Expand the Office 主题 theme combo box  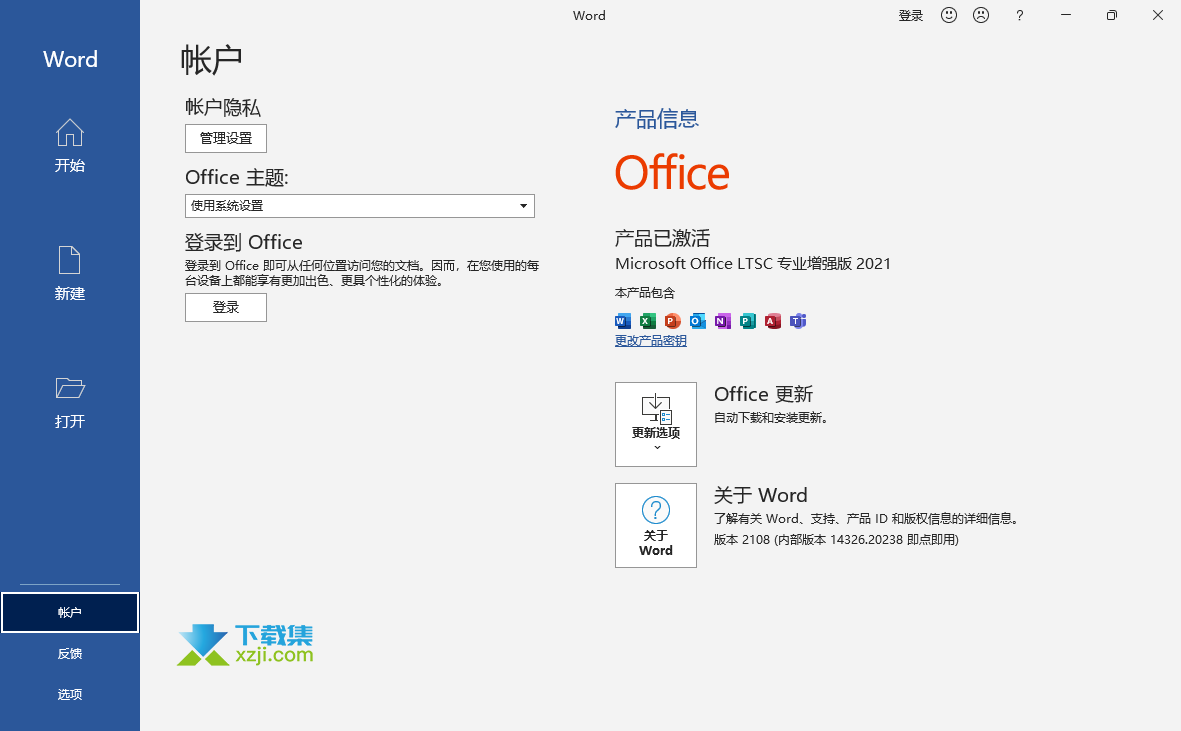360,206
